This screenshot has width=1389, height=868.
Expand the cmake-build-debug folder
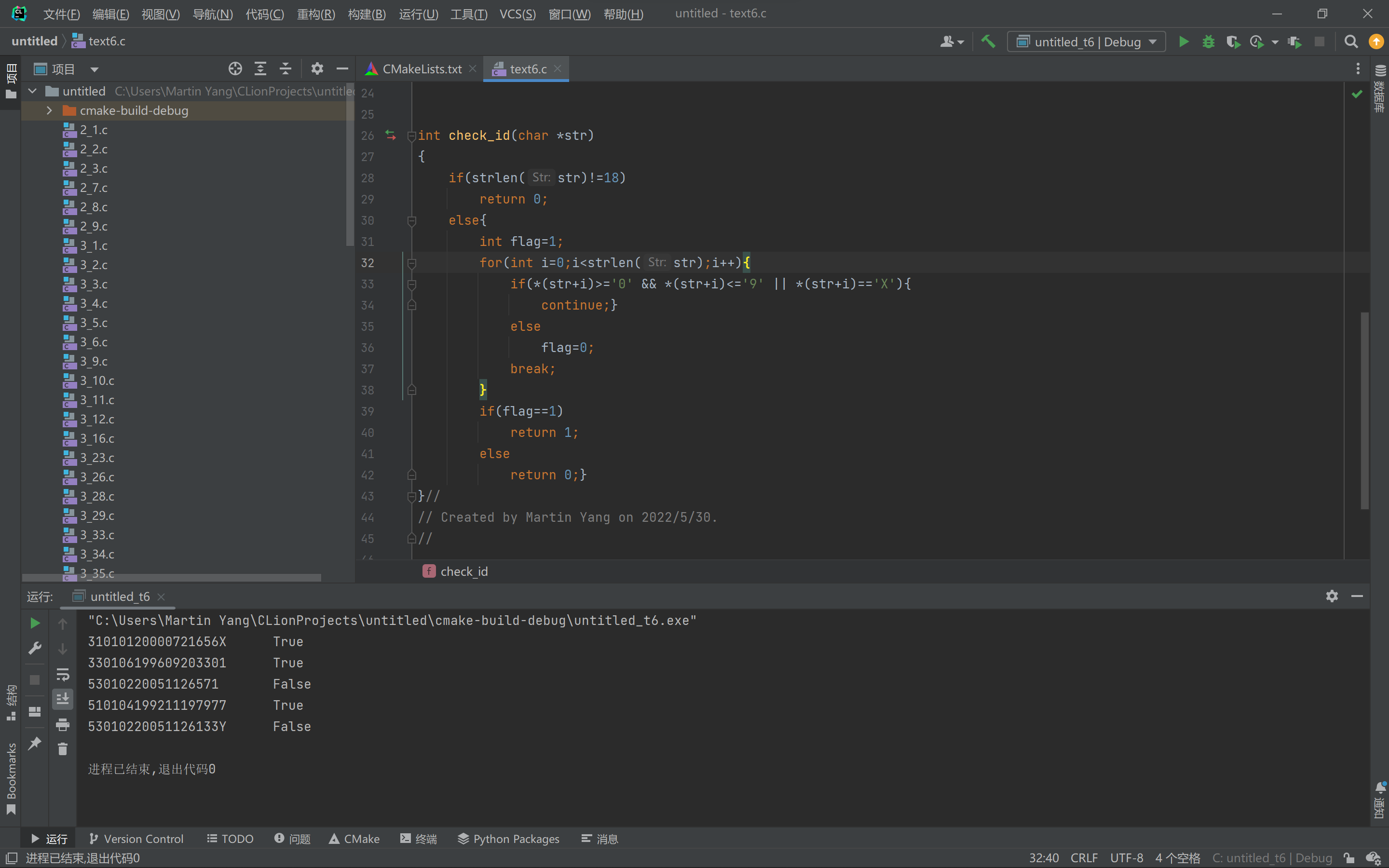[49, 110]
